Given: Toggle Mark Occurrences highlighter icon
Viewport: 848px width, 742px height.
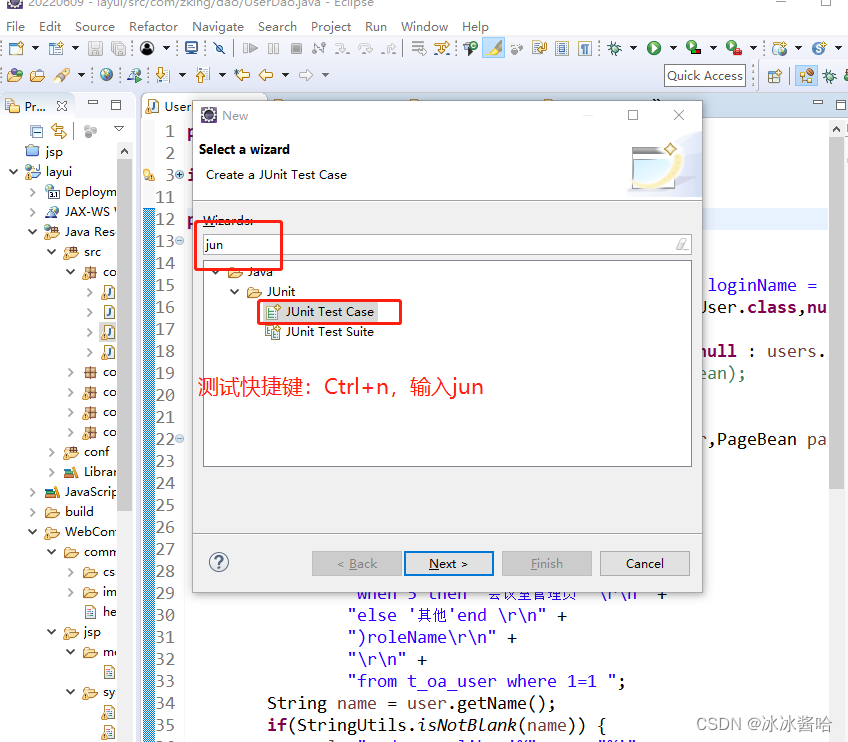Looking at the screenshot, I should point(494,48).
